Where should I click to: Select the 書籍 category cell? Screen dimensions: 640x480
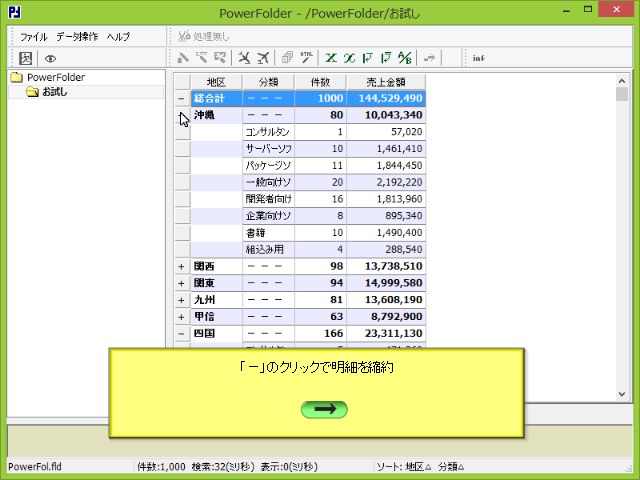[269, 233]
